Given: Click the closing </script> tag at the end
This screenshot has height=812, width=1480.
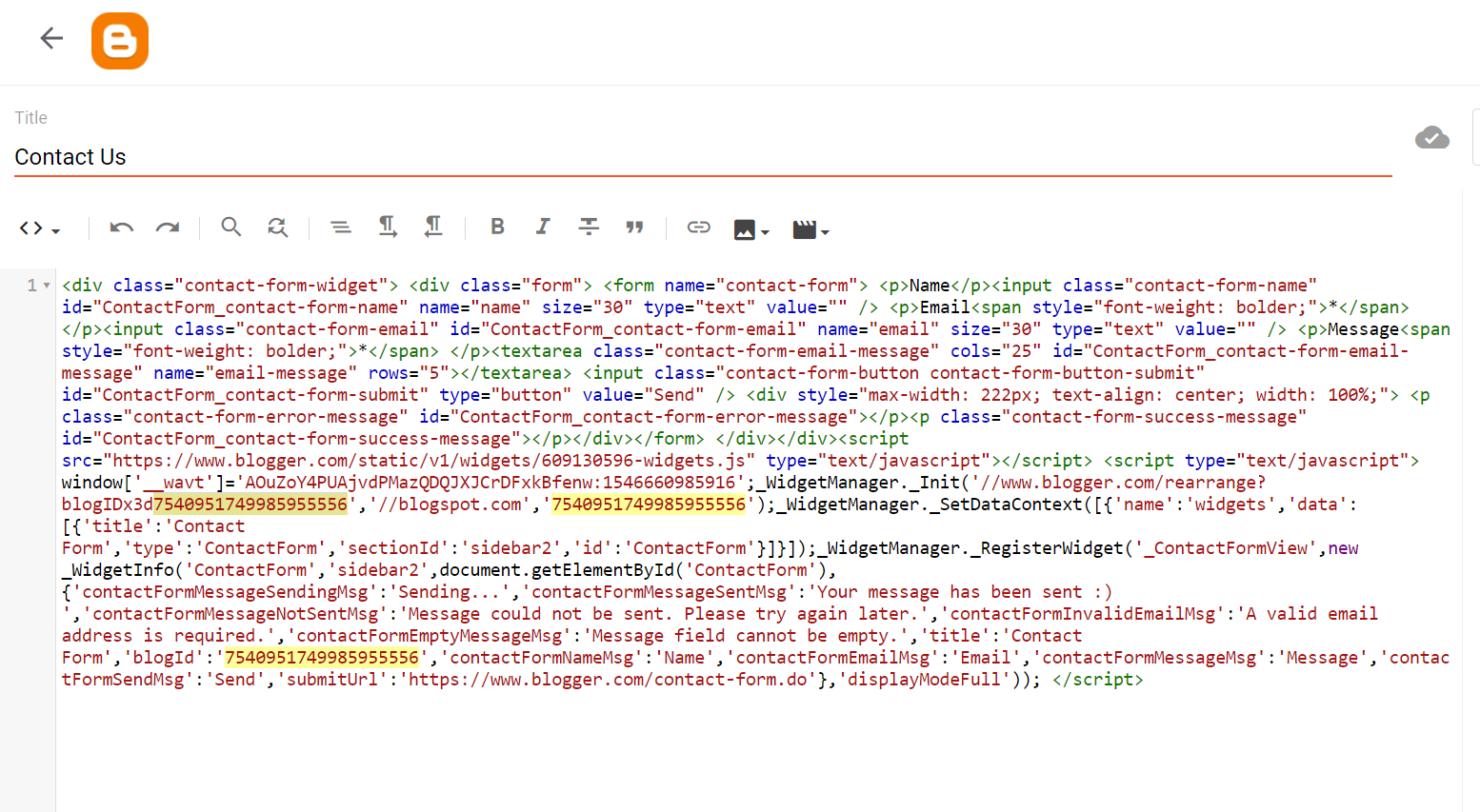Looking at the screenshot, I should 1098,680.
